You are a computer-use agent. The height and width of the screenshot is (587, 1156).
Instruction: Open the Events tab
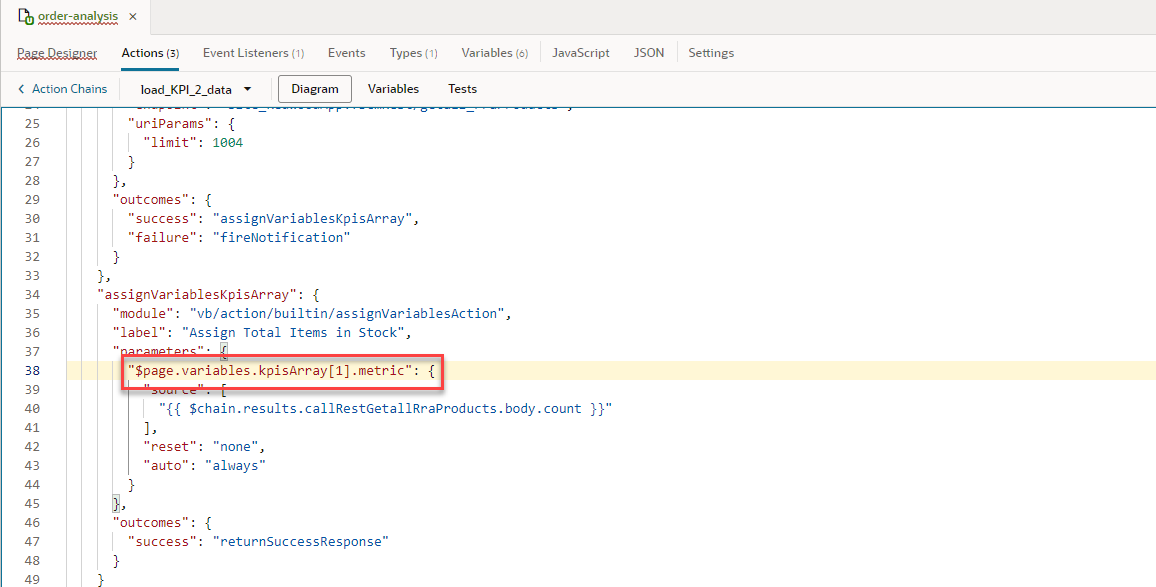tap(346, 52)
